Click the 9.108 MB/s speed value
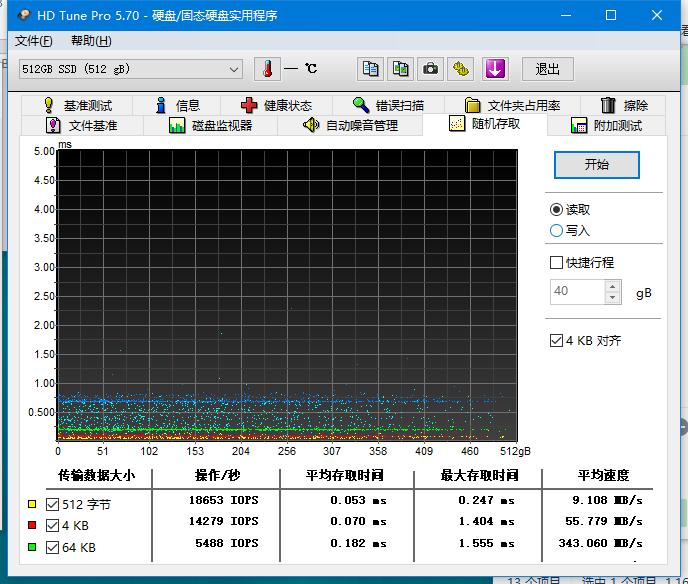Screen dimensions: 688x584 607,500
